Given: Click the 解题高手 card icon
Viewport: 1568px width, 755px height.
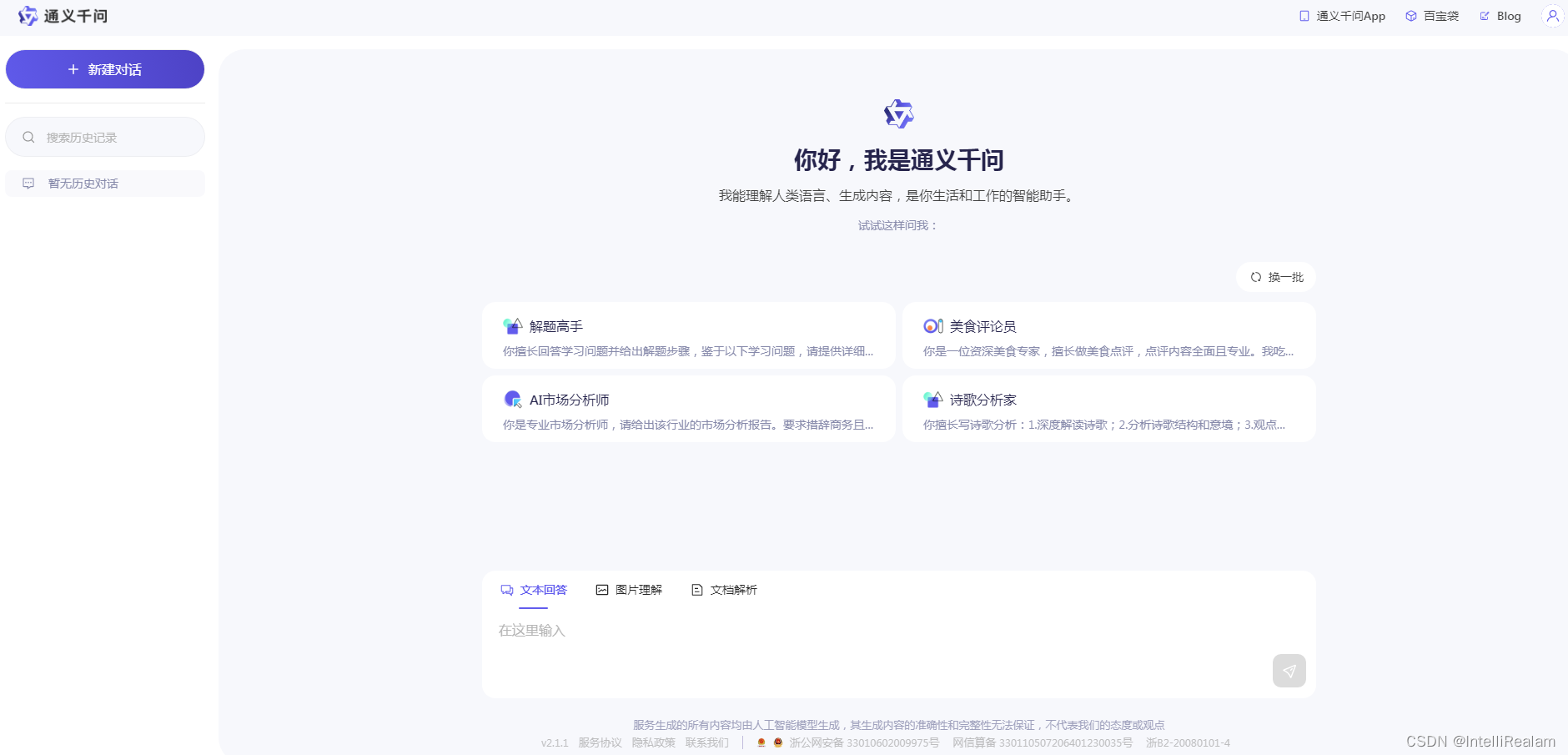Looking at the screenshot, I should point(513,326).
